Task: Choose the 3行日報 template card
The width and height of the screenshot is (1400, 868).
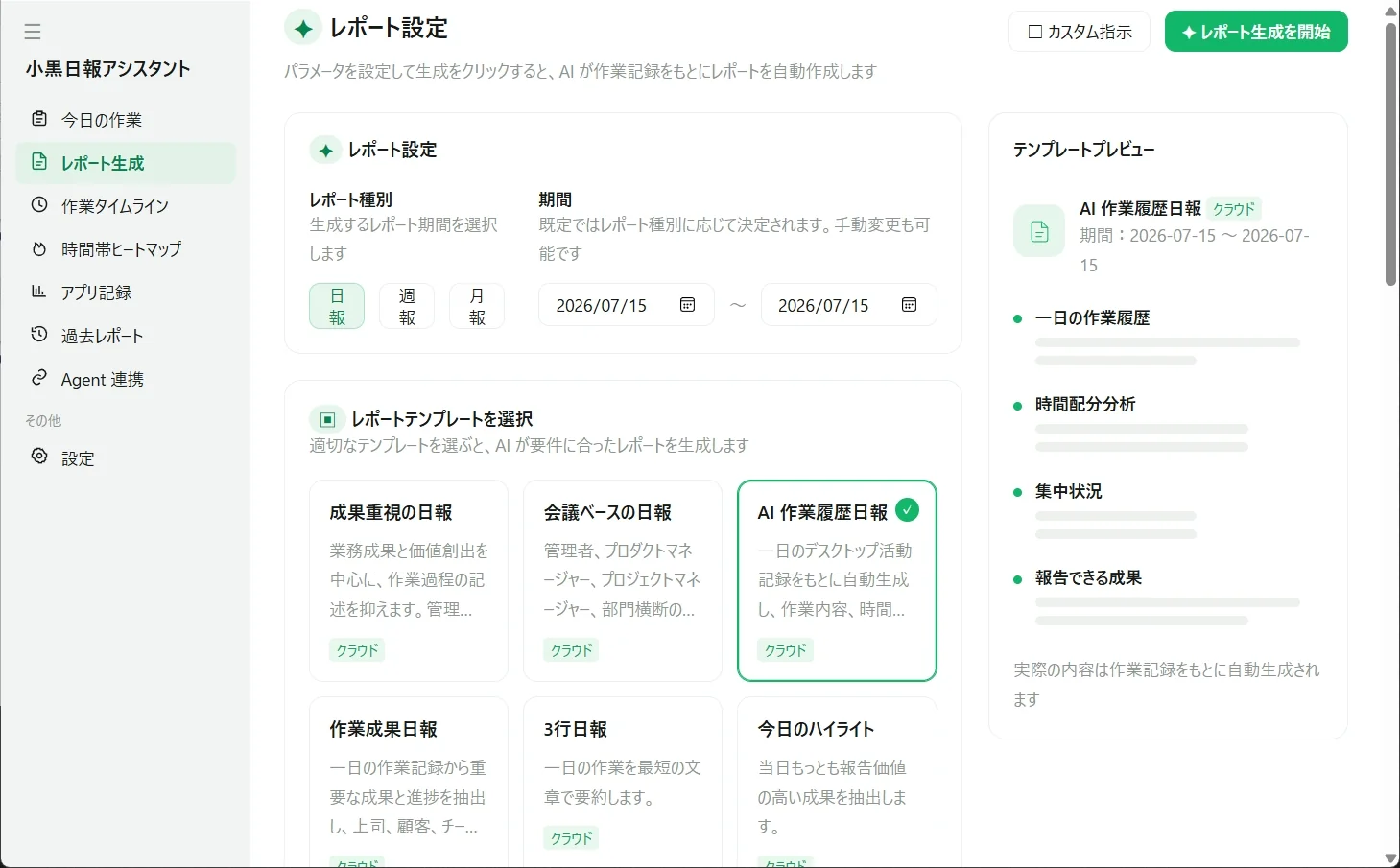Action: [623, 782]
